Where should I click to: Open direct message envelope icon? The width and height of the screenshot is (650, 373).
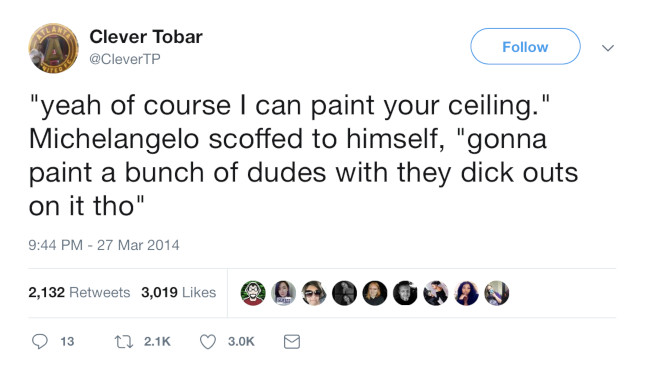point(292,342)
